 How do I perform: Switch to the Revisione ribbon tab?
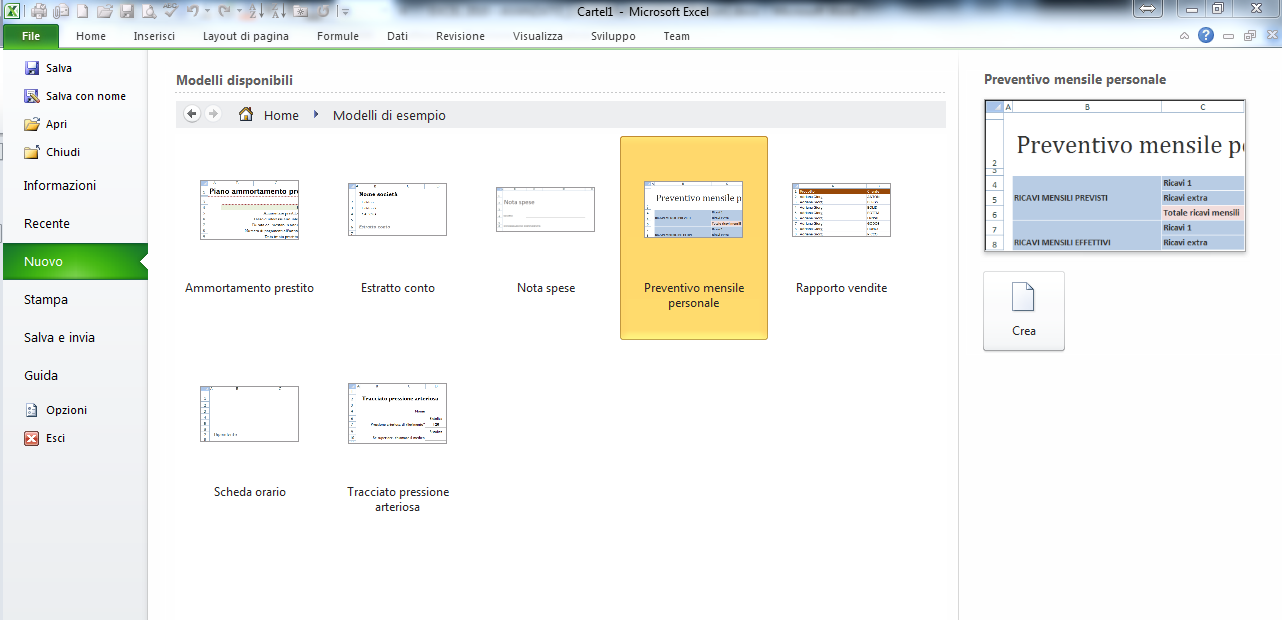(x=460, y=36)
